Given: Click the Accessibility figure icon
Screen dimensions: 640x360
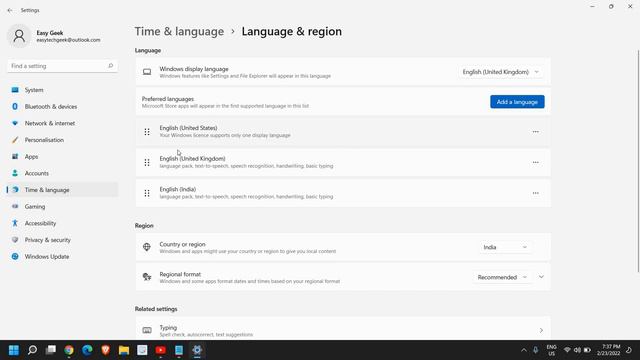Looking at the screenshot, I should pyautogui.click(x=15, y=223).
